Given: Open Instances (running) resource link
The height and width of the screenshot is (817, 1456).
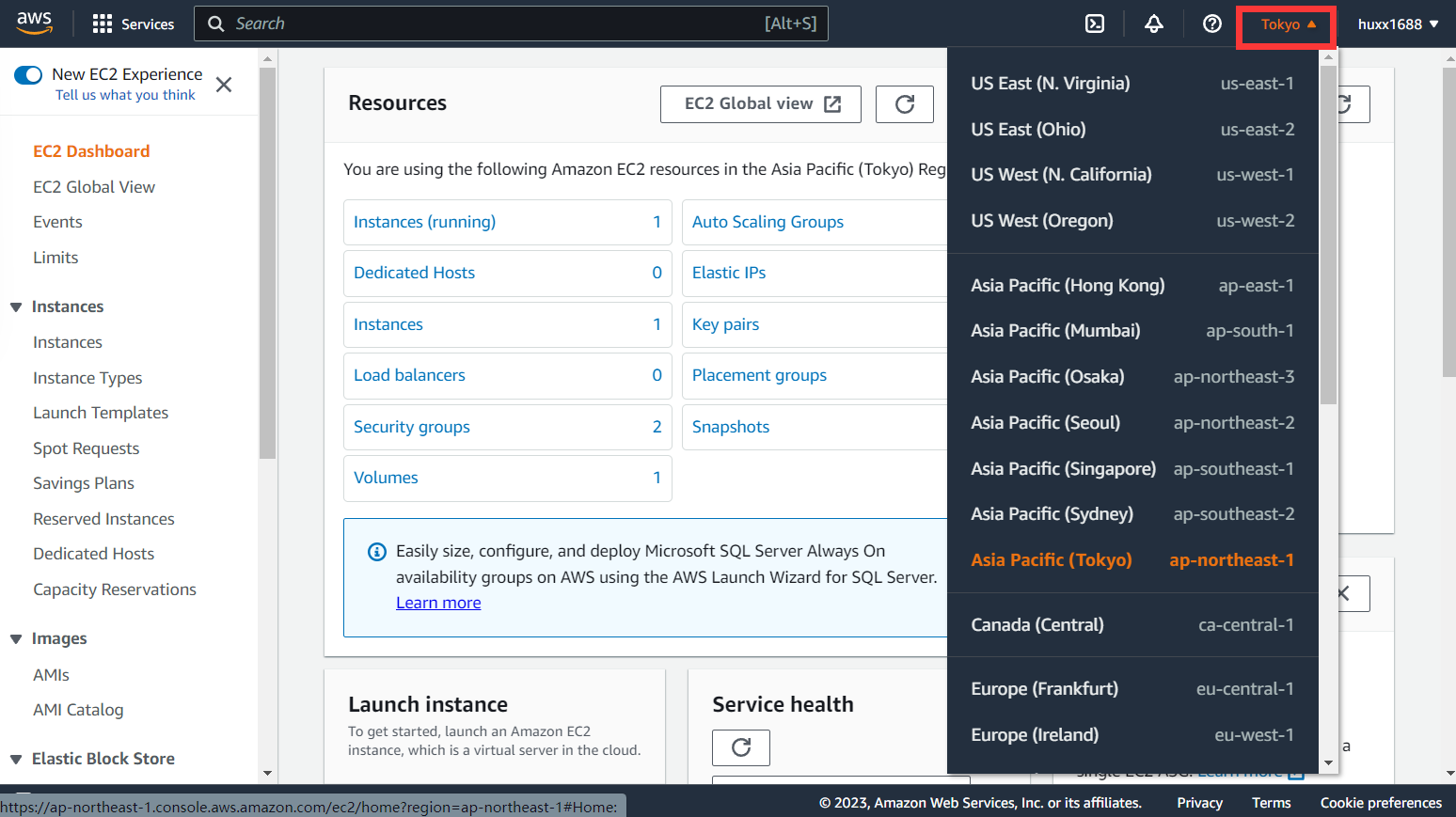Looking at the screenshot, I should [x=424, y=222].
